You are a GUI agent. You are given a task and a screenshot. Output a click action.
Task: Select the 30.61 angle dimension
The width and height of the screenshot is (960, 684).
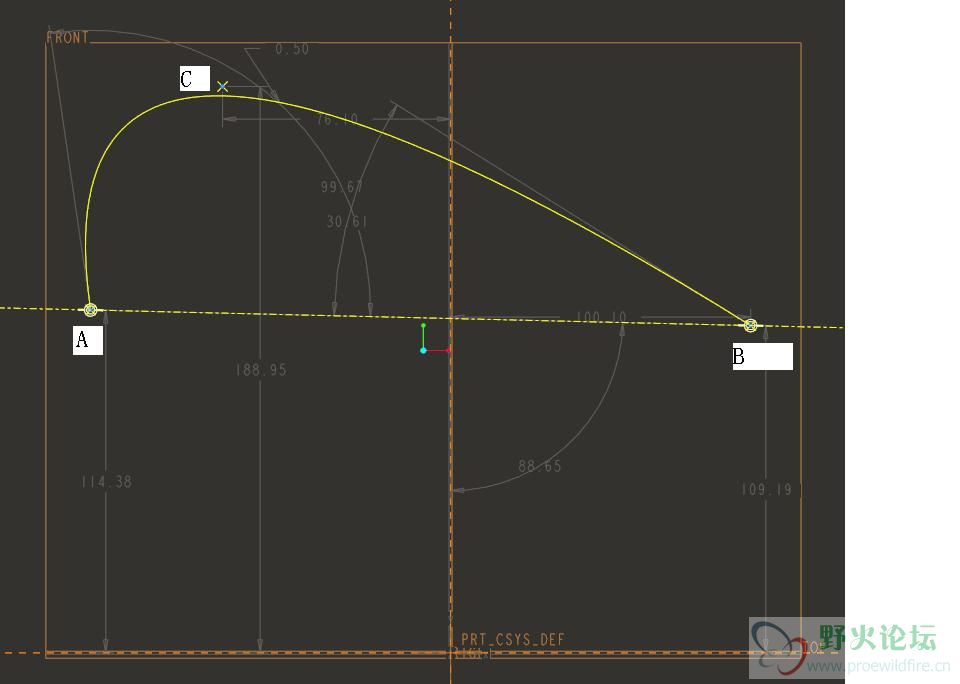point(347,221)
